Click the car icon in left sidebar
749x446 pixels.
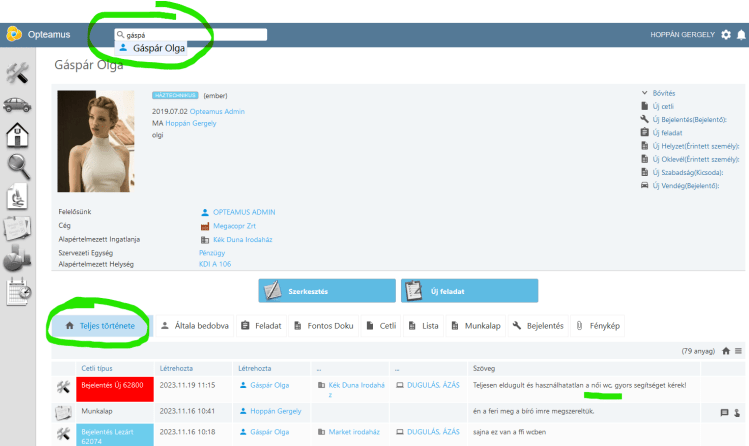17,104
